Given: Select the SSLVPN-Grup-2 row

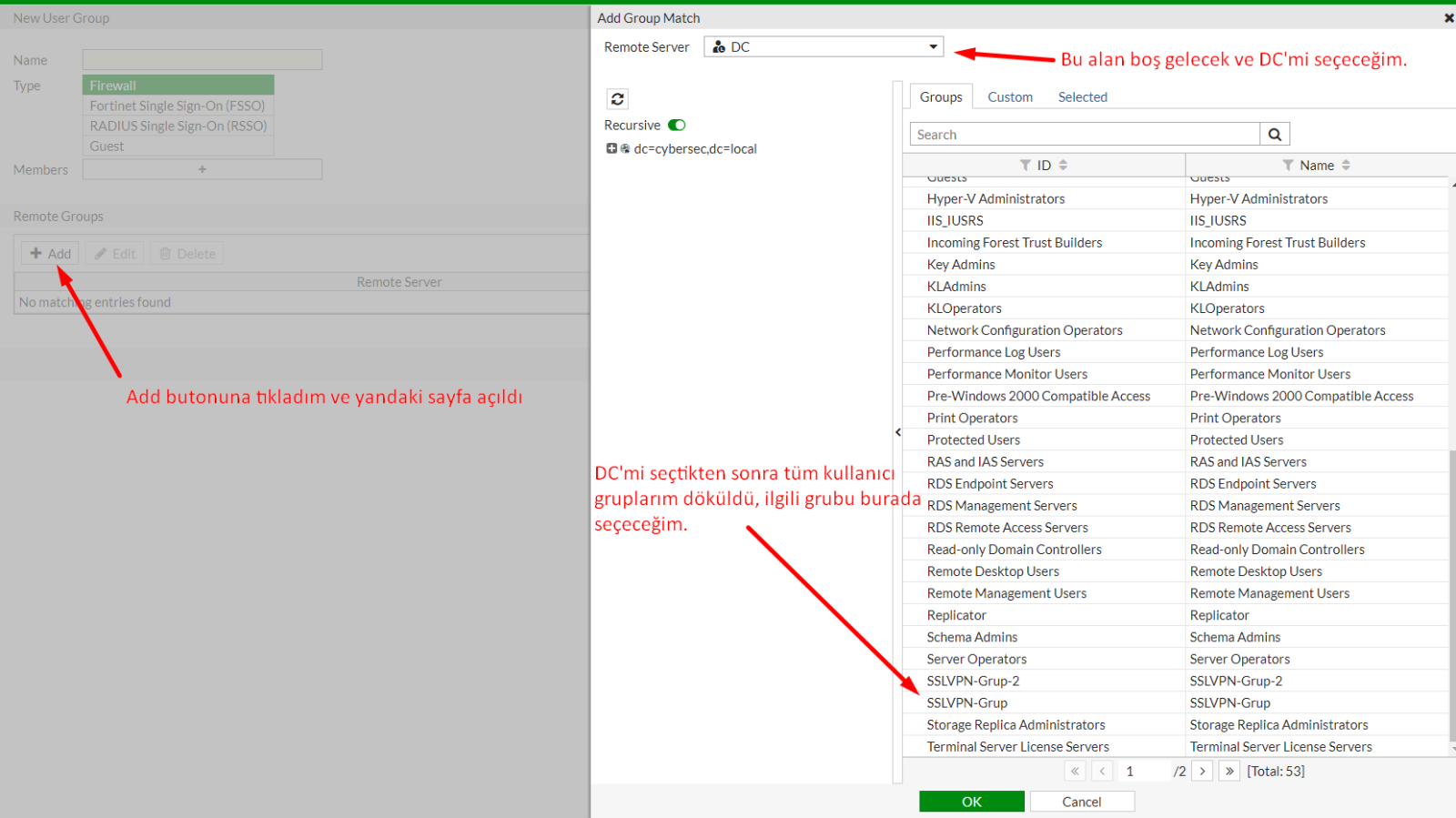Looking at the screenshot, I should click(973, 682).
